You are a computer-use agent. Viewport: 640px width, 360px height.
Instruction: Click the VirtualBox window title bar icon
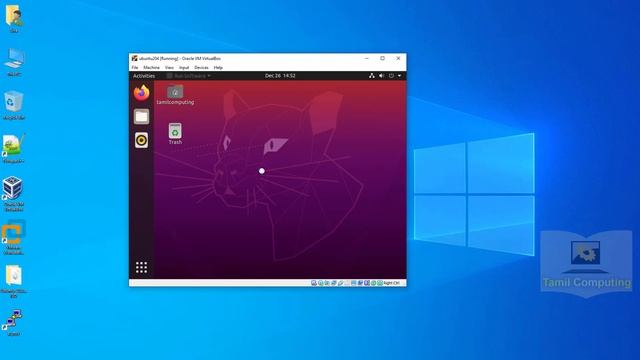(134, 58)
